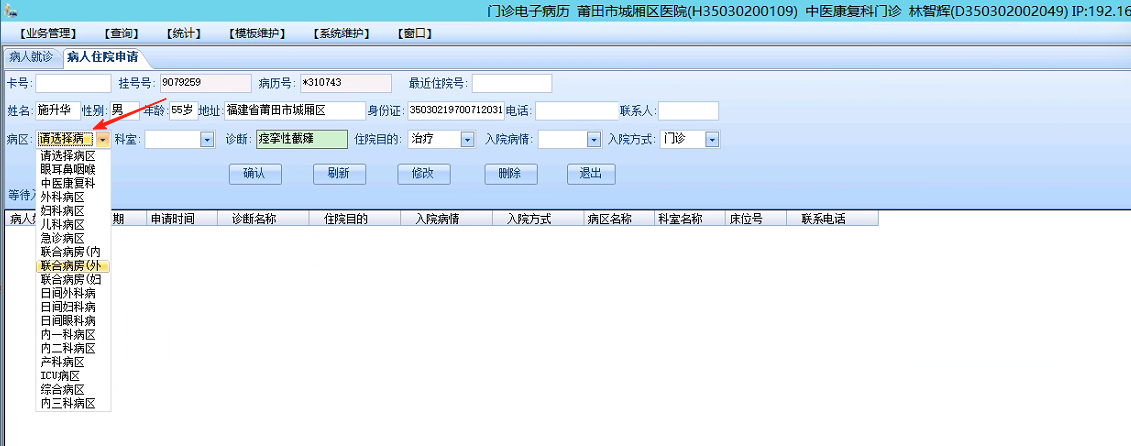Click the 诊断名称 column header
Screen dimensions: 1131x446
[263, 219]
